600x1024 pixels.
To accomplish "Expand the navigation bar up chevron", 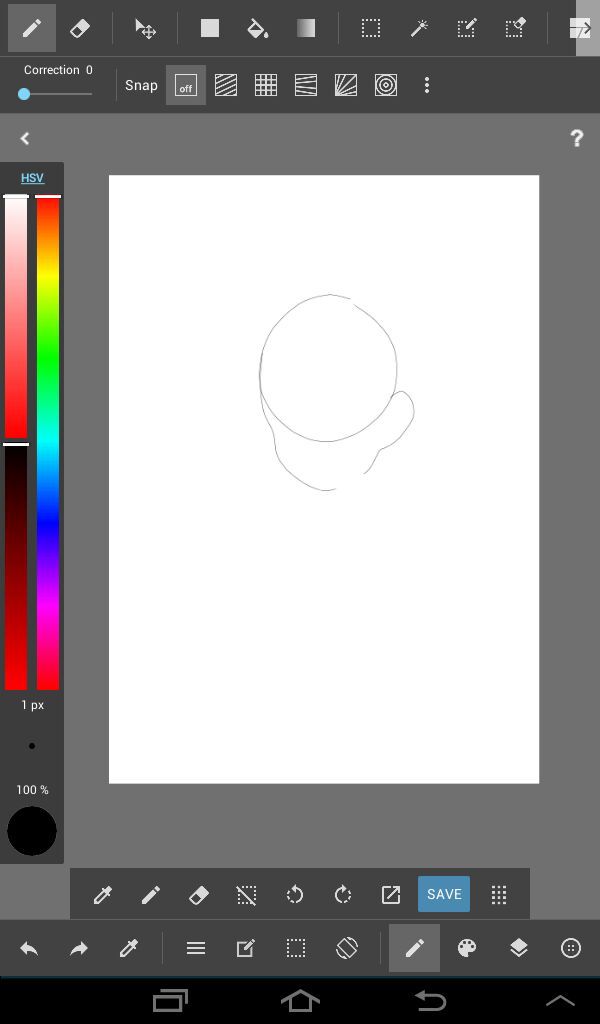I will 560,1000.
